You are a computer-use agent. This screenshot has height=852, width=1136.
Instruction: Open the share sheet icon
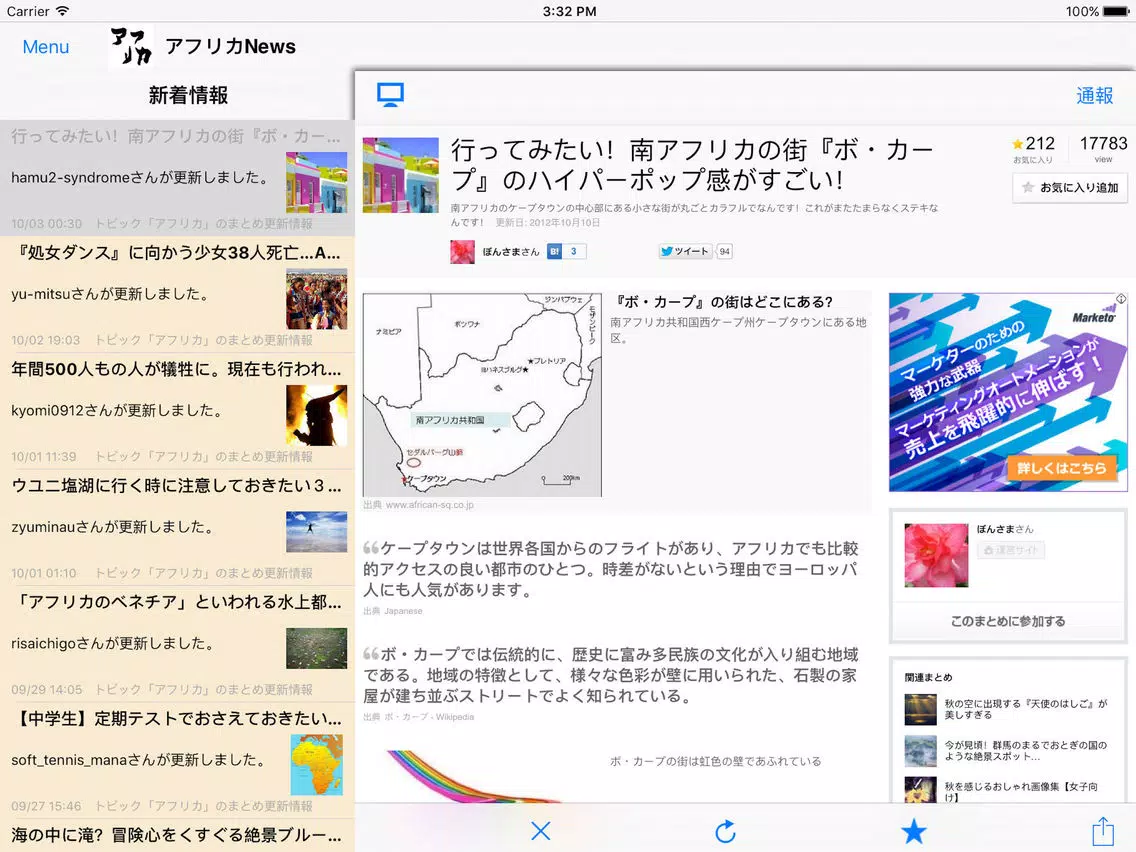pos(1103,830)
